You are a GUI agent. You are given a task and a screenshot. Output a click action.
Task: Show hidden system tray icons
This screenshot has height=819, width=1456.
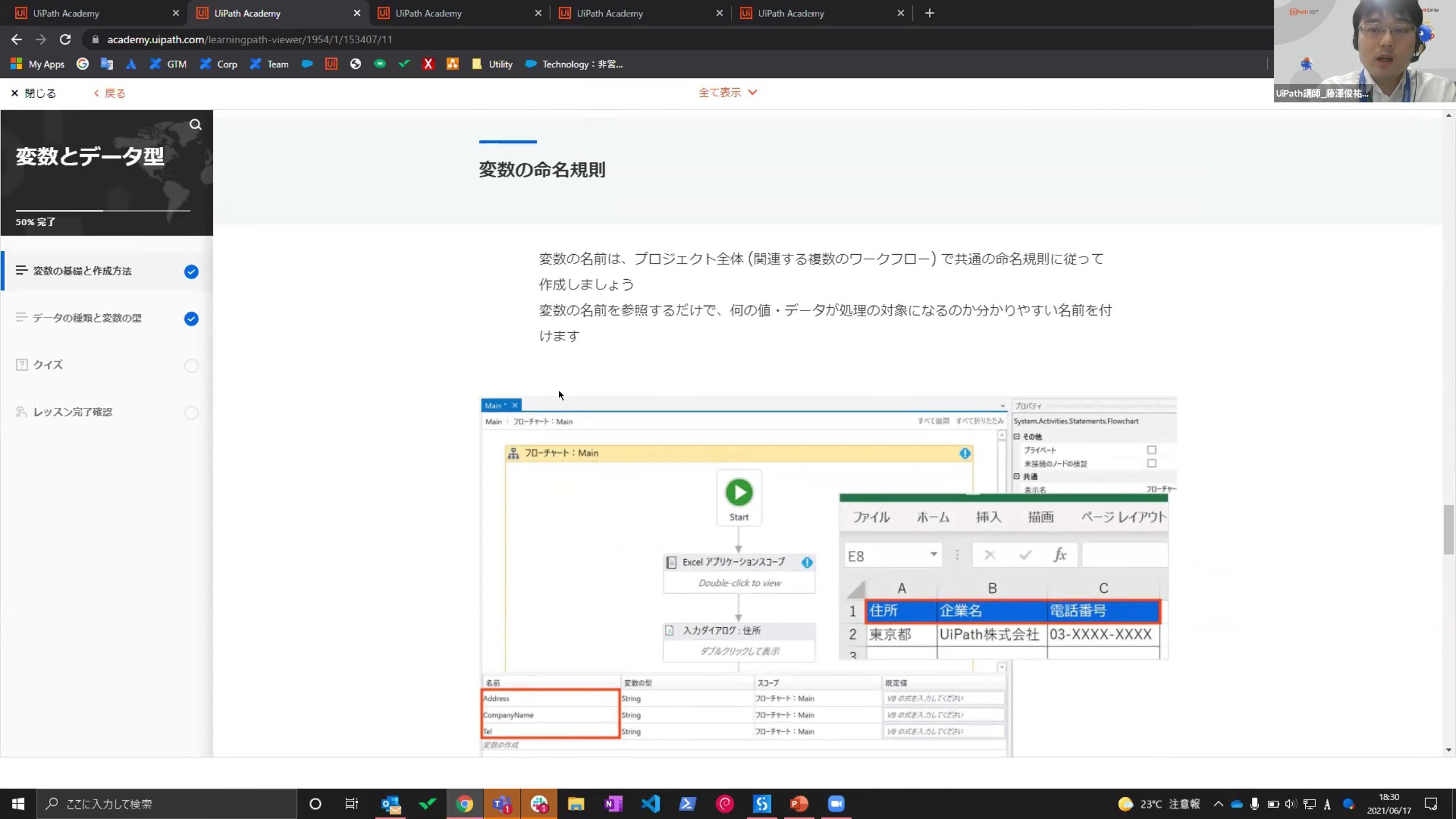[x=1218, y=804]
